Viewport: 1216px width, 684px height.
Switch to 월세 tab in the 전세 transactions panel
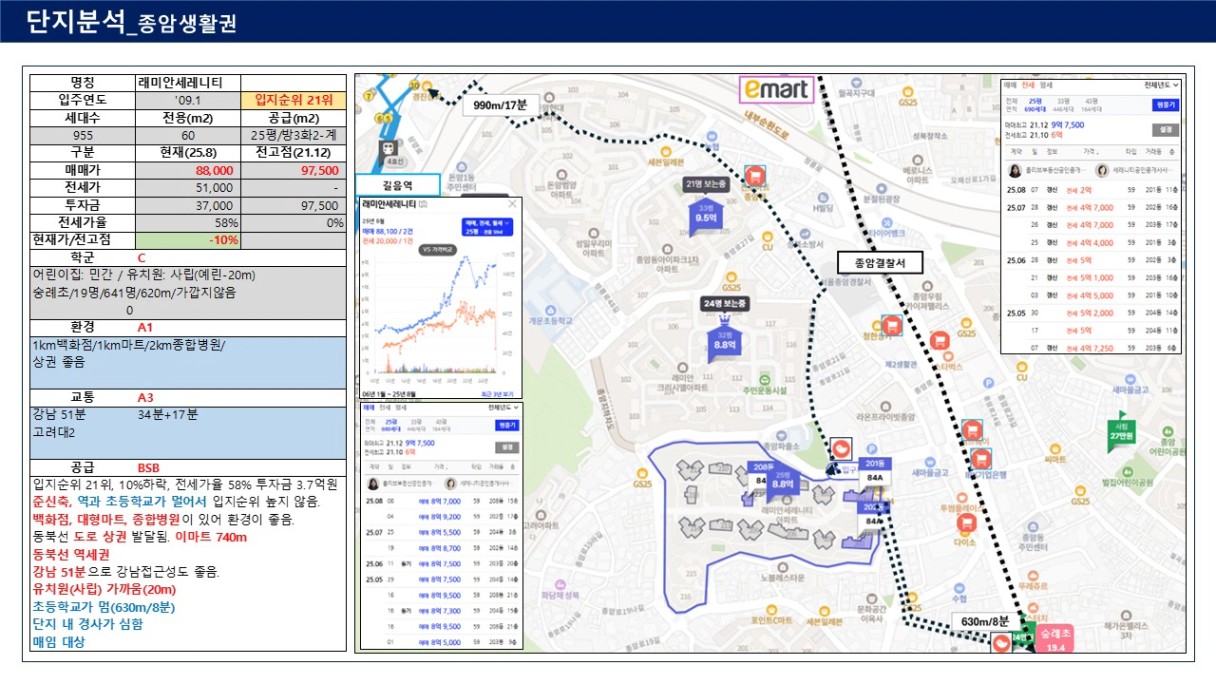click(1046, 86)
